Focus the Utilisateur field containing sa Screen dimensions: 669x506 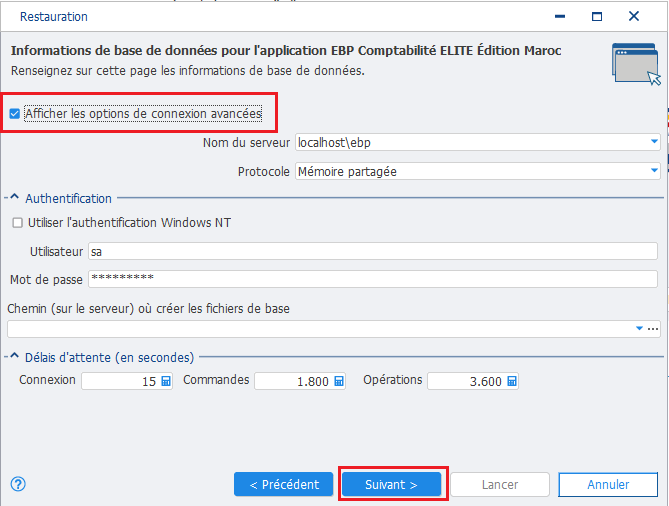point(372,251)
